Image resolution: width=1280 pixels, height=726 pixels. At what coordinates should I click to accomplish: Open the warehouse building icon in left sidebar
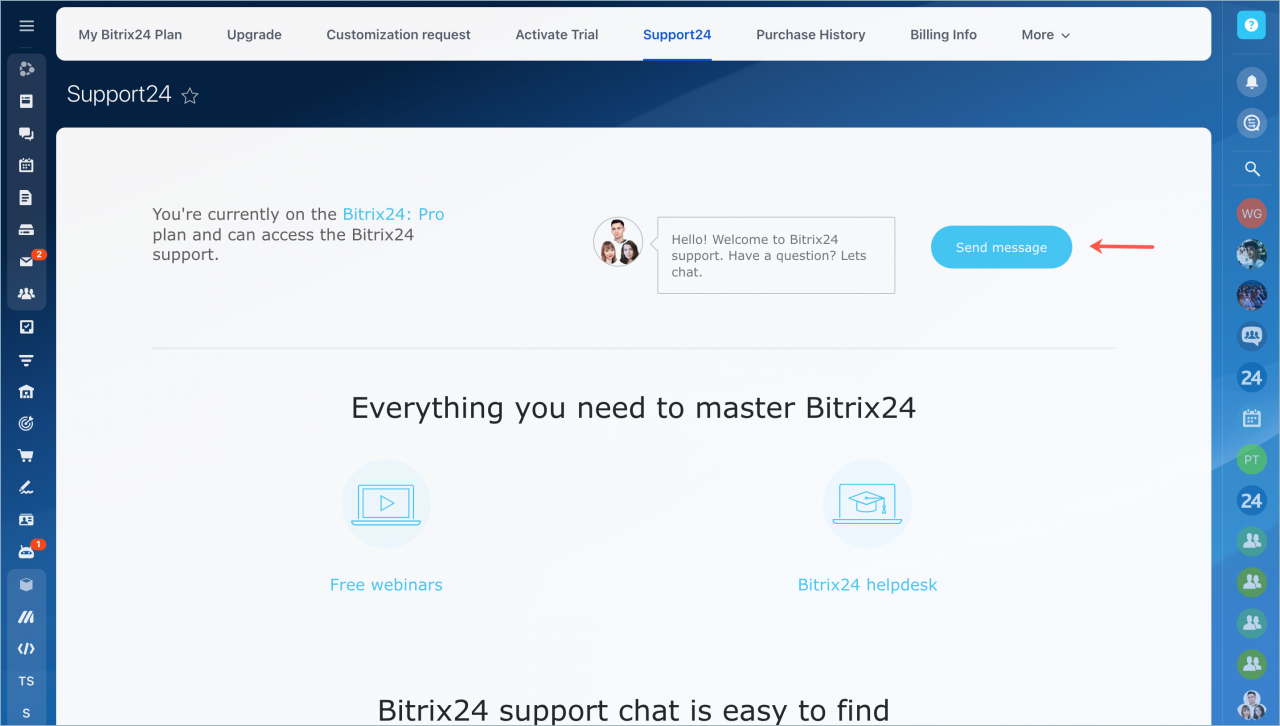click(x=27, y=392)
